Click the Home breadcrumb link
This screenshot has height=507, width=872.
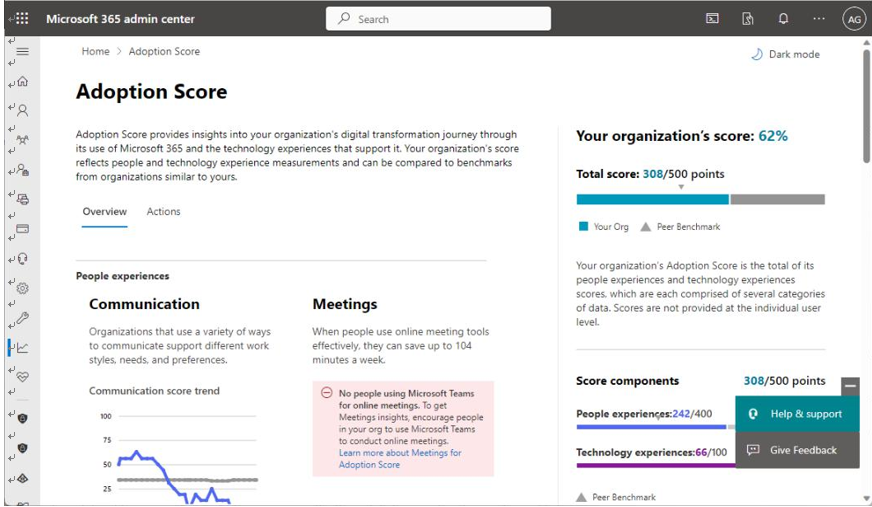click(x=96, y=51)
